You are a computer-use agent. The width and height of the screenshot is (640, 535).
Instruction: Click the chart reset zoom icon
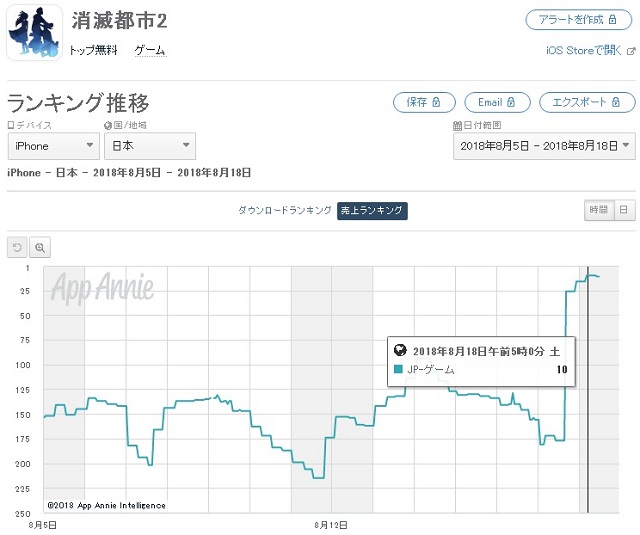pyautogui.click(x=17, y=247)
